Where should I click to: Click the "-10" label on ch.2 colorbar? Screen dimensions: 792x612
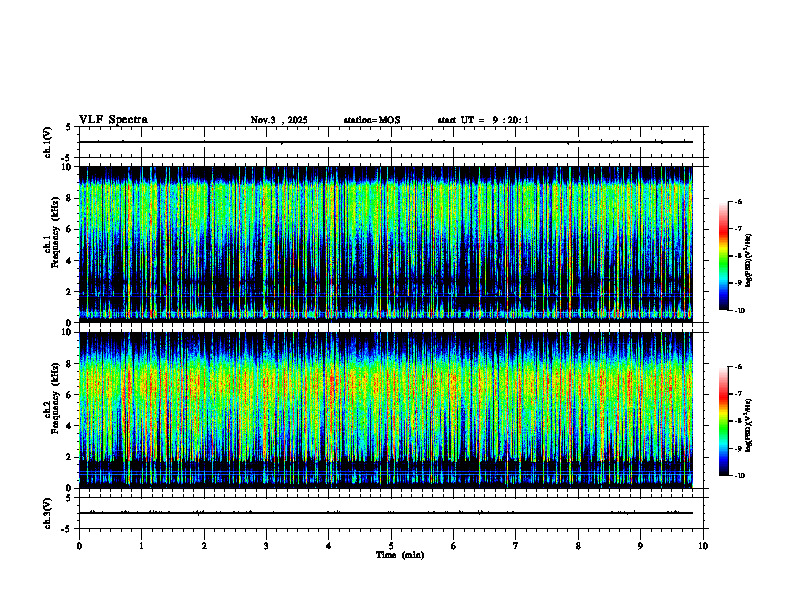point(739,476)
